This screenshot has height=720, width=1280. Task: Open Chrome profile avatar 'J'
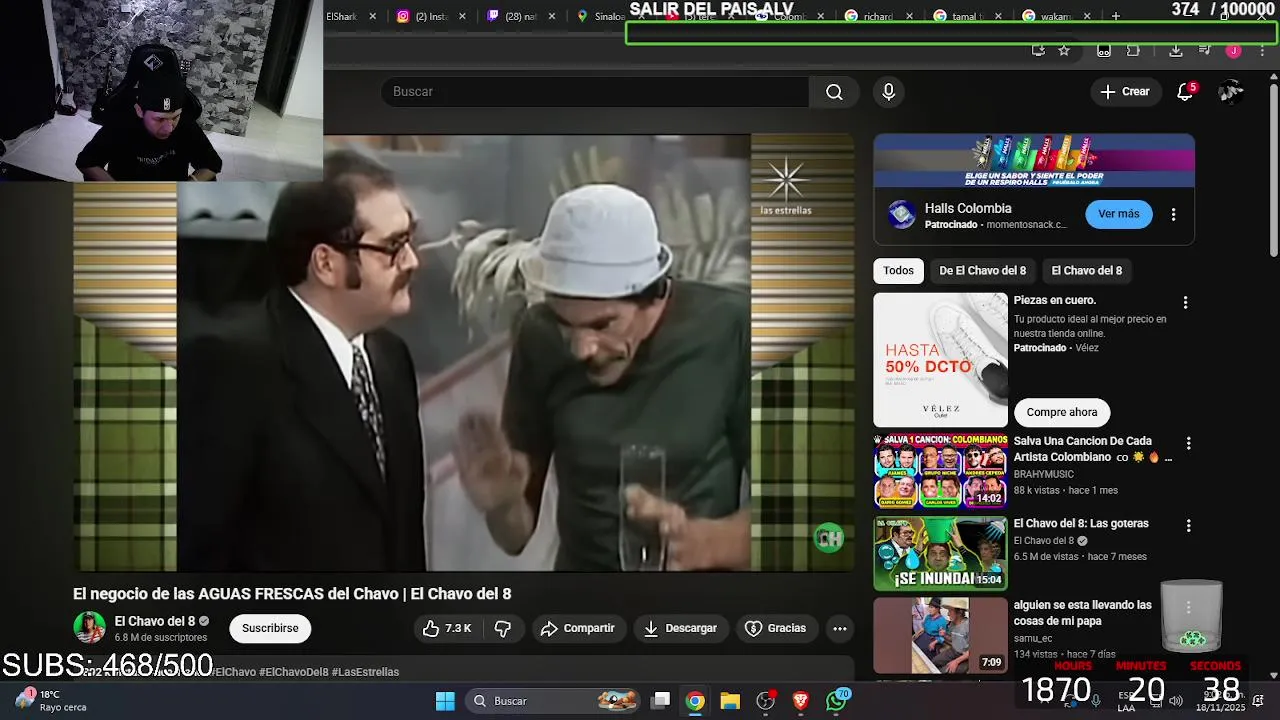pyautogui.click(x=1233, y=50)
